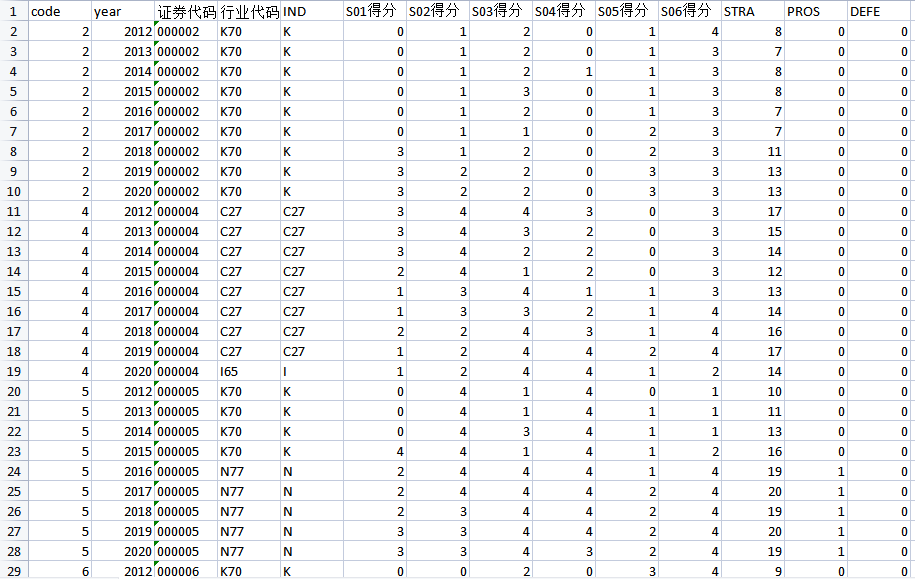Image resolution: width=915 pixels, height=579 pixels.
Task: Select the 'S05得分' header cell
Action: (x=627, y=11)
